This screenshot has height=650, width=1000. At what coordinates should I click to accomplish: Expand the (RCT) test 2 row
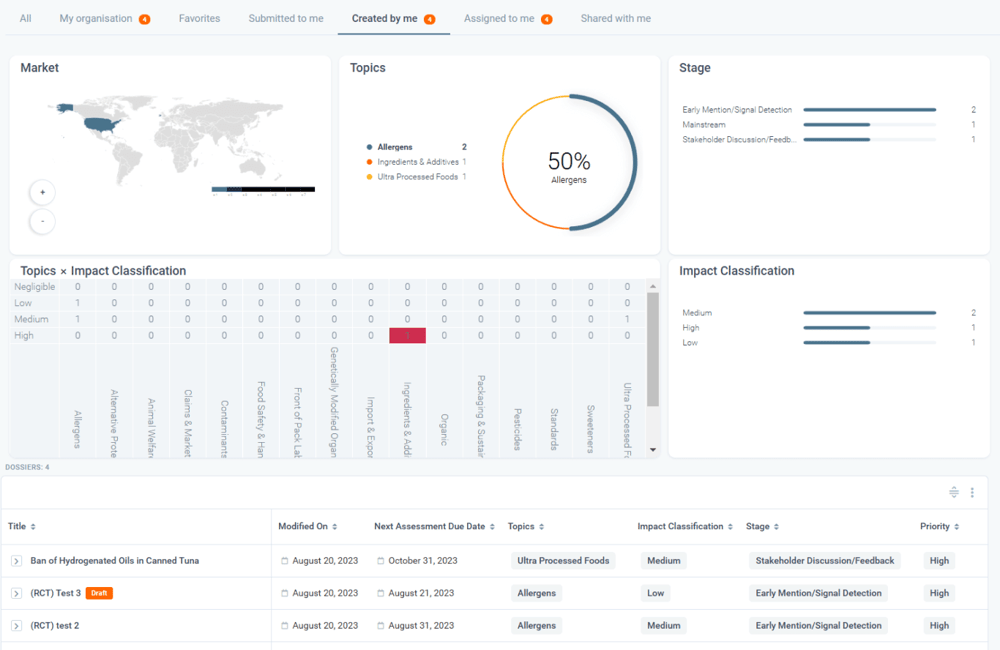(16, 626)
